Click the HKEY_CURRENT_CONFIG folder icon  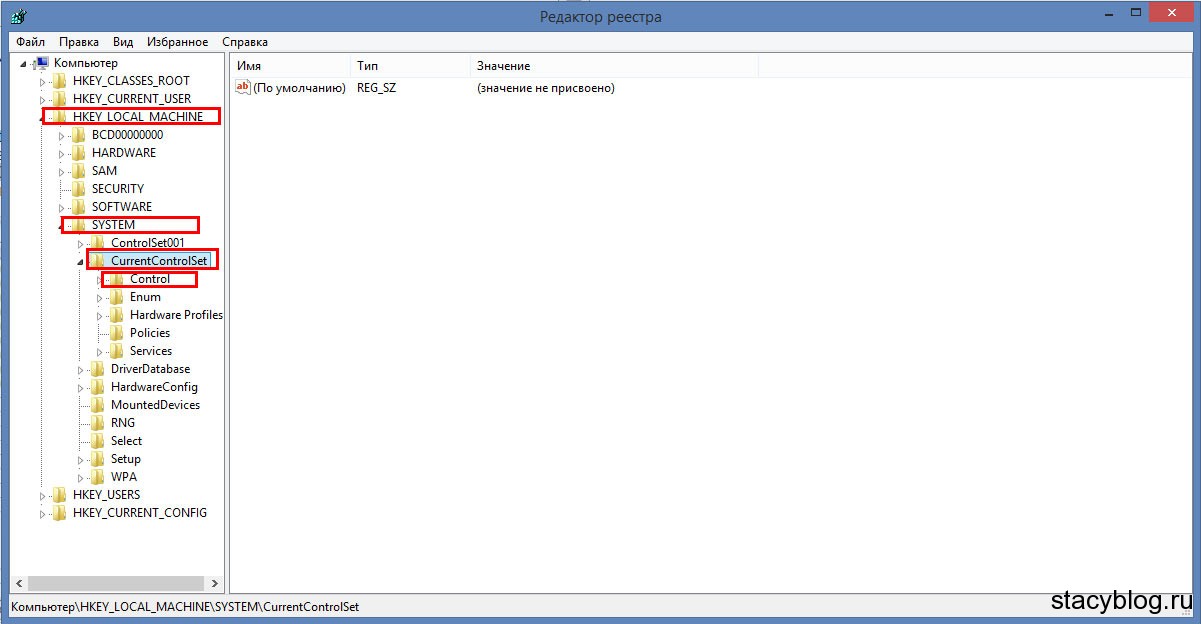pyautogui.click(x=60, y=513)
